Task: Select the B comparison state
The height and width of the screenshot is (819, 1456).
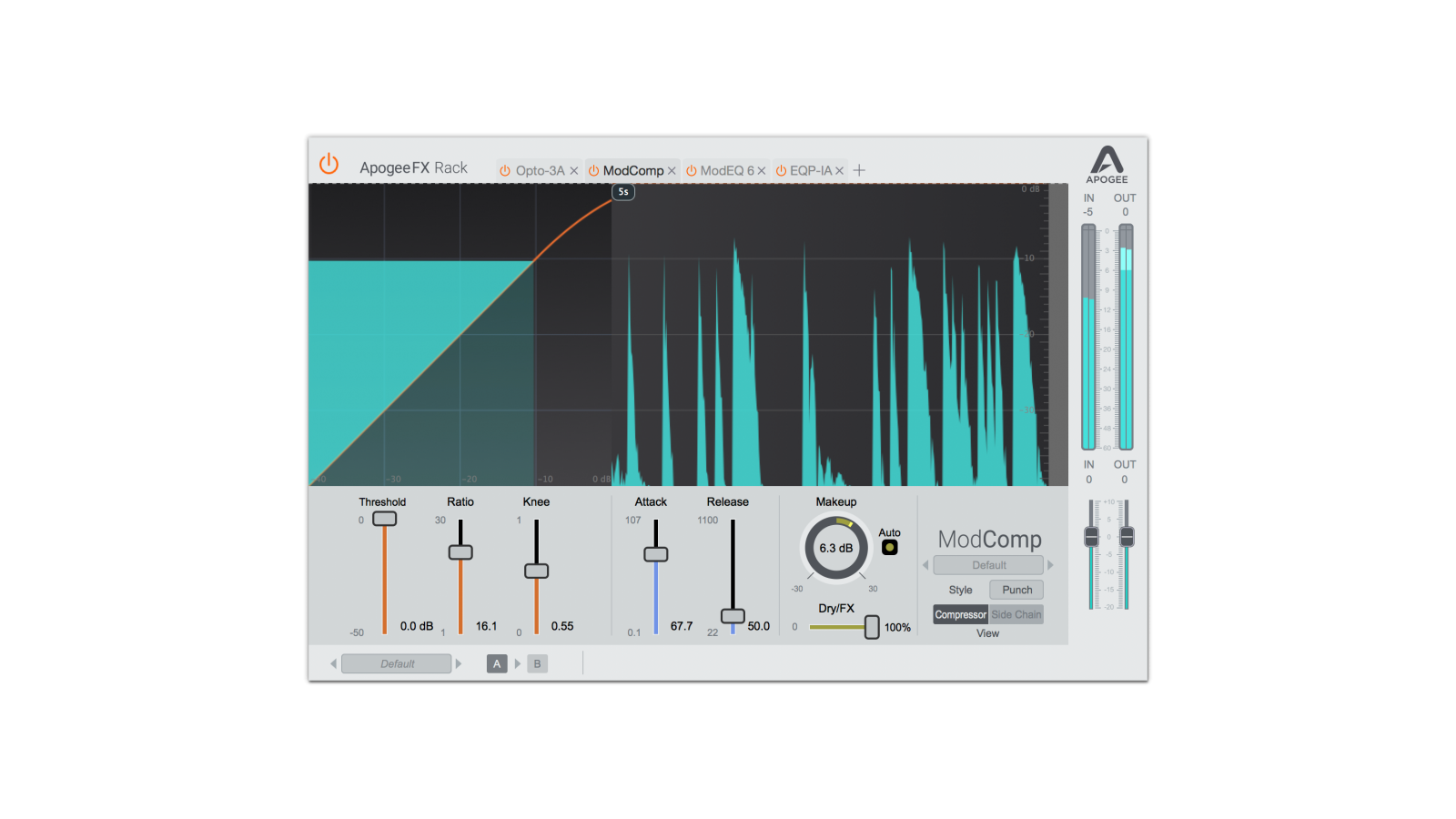Action: (537, 663)
